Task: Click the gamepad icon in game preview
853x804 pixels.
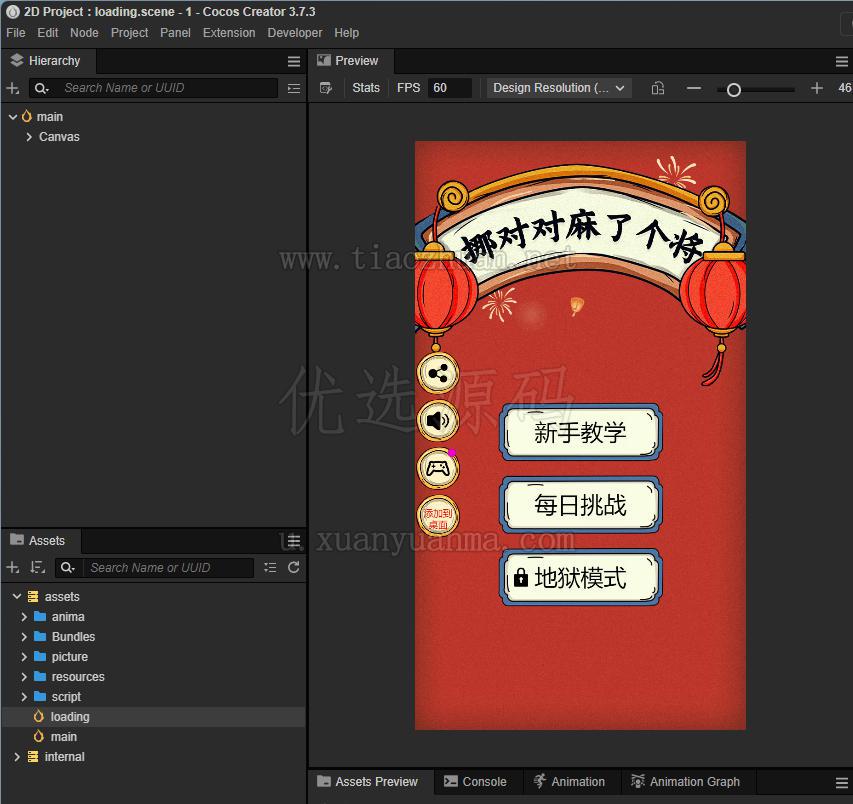Action: coord(438,468)
